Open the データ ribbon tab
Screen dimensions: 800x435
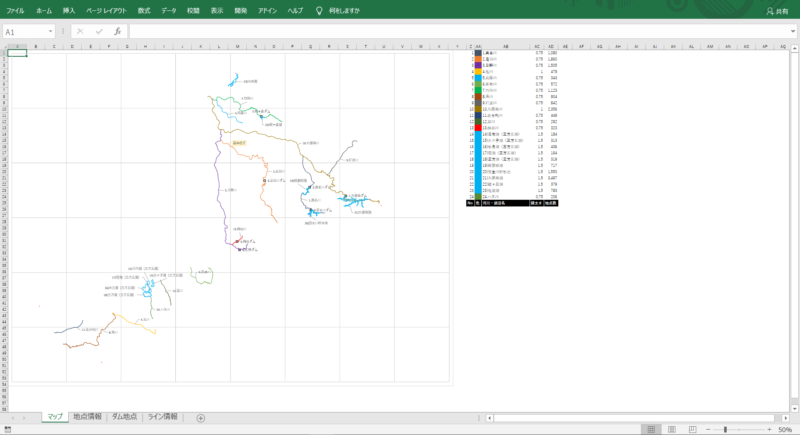click(x=168, y=10)
